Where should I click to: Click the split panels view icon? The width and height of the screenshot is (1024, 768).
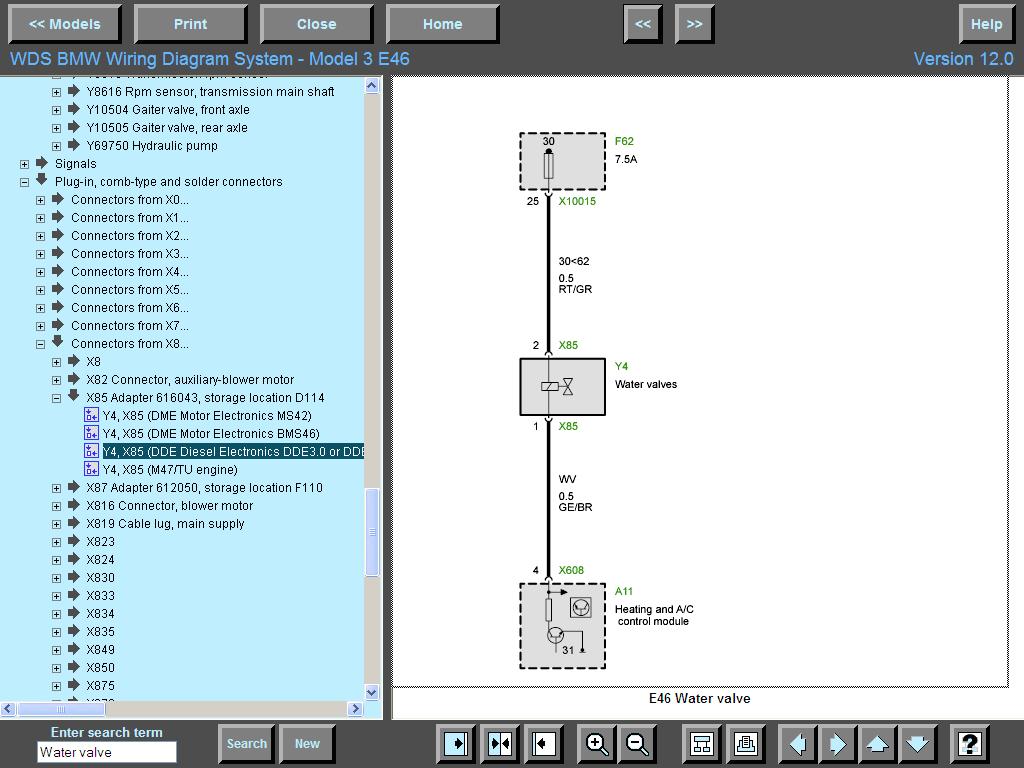500,744
